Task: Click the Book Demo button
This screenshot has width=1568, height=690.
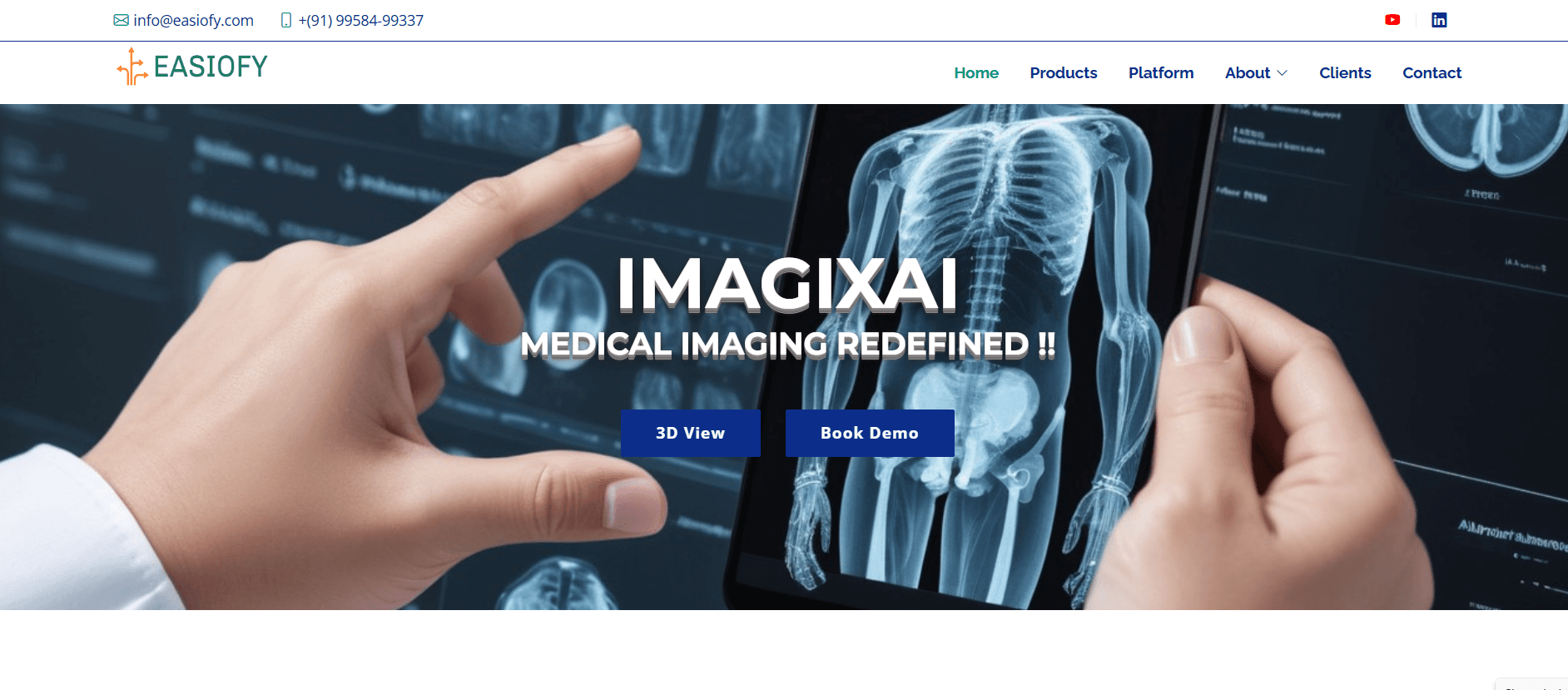Action: [x=870, y=433]
